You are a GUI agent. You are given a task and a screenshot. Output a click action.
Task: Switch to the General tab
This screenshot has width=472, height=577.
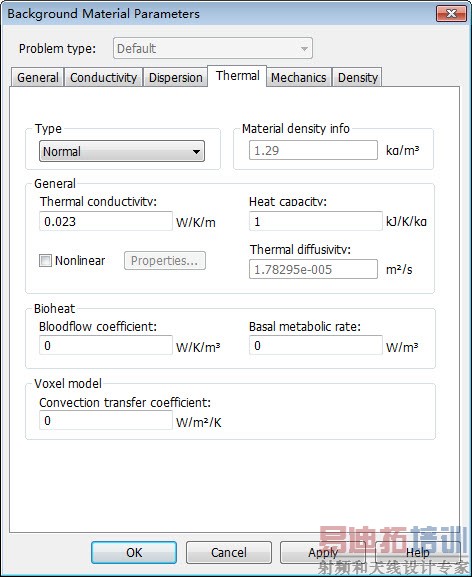point(38,77)
